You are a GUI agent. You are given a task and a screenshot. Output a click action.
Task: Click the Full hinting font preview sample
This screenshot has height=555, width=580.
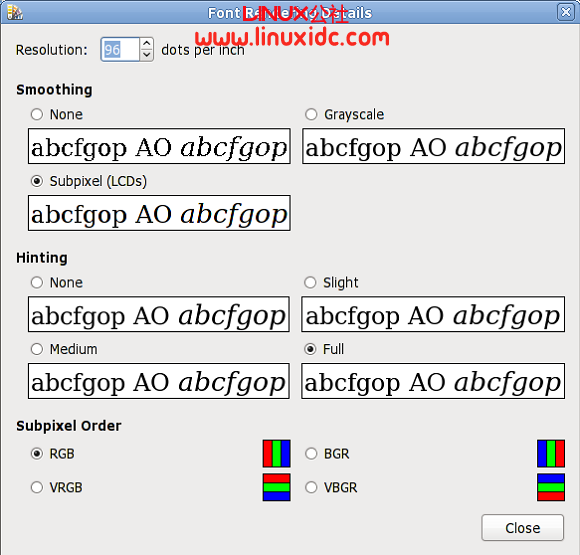[x=433, y=381]
